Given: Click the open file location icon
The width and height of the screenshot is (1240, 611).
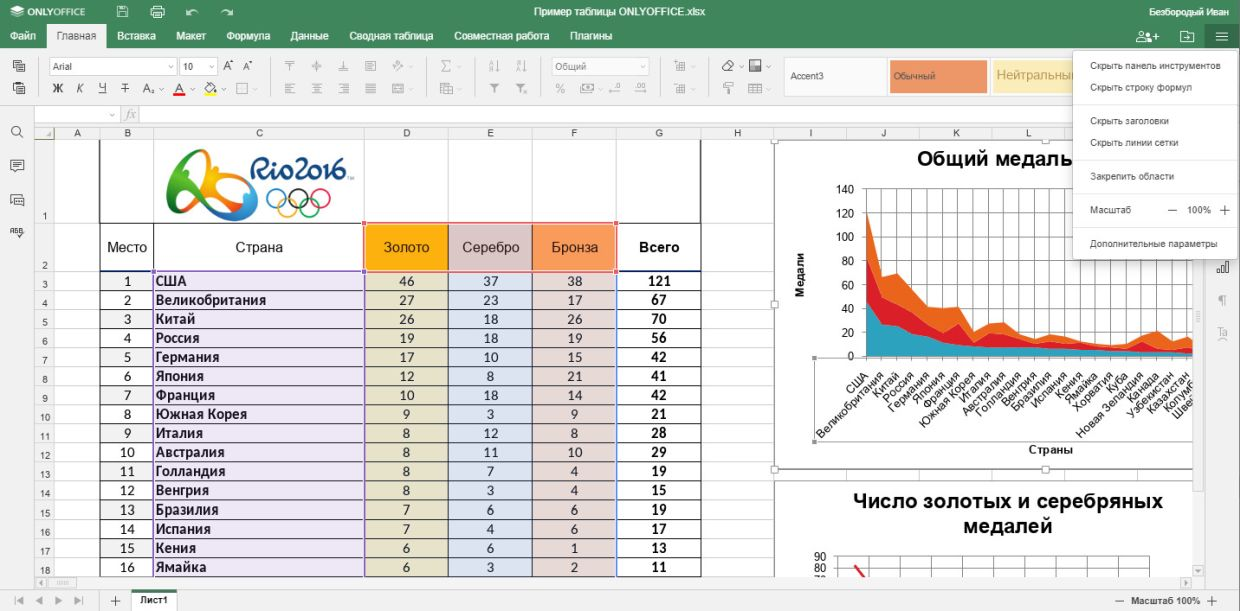Looking at the screenshot, I should coord(1187,36).
